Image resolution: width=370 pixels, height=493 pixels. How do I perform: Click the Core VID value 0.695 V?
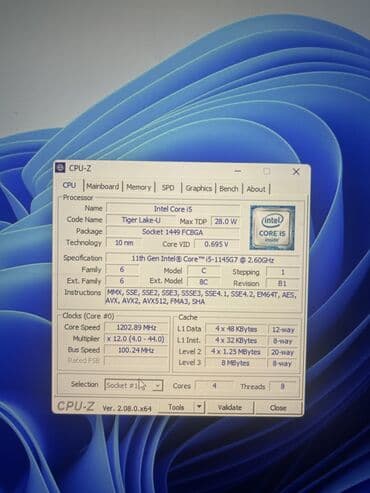(216, 244)
